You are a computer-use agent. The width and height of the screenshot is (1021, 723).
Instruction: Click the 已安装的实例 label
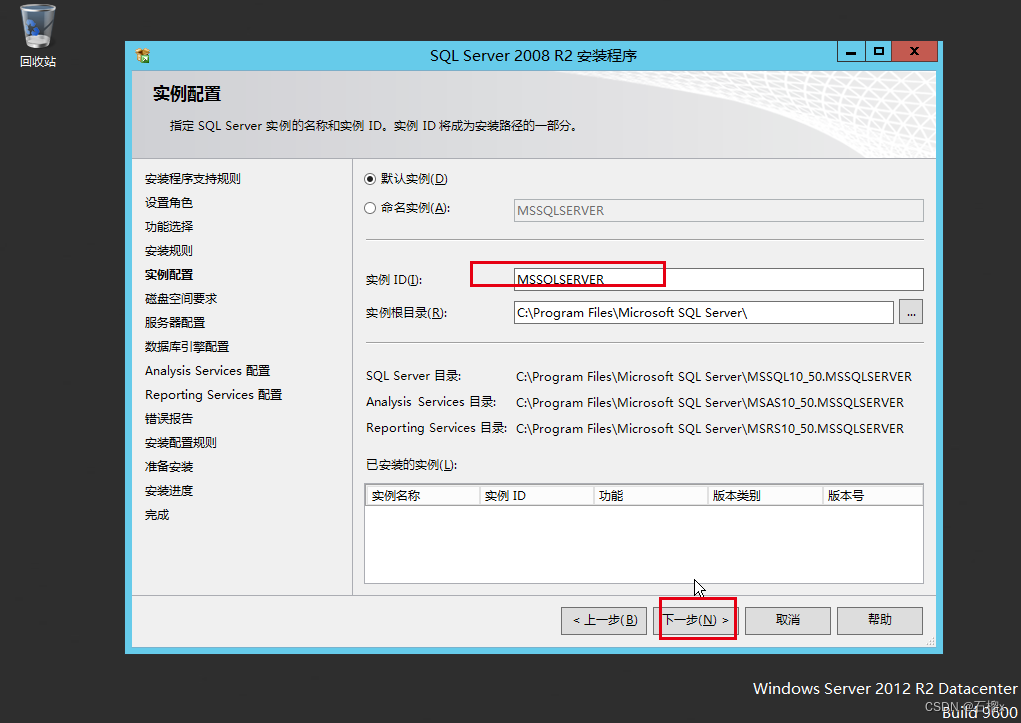pos(412,465)
